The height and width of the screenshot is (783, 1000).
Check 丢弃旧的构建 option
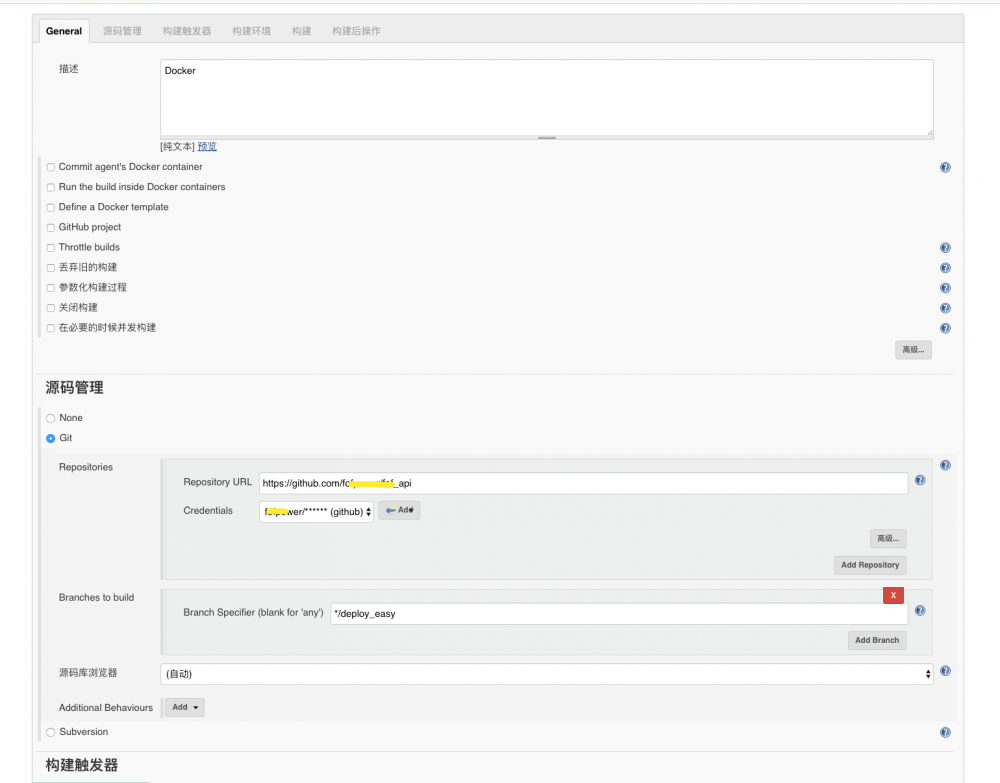(x=50, y=268)
